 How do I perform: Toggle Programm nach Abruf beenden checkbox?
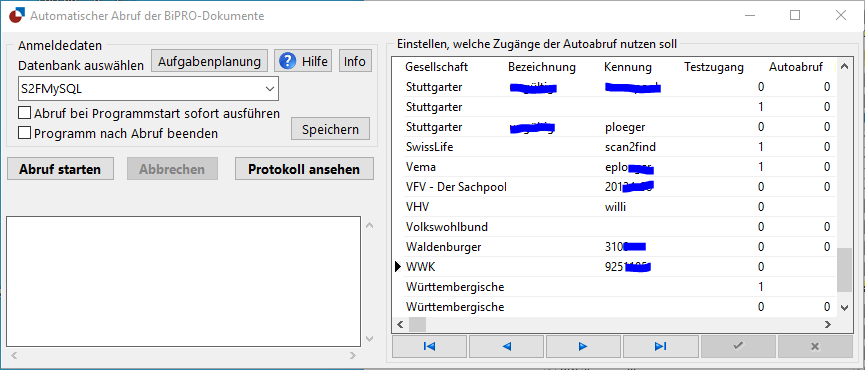(24, 133)
